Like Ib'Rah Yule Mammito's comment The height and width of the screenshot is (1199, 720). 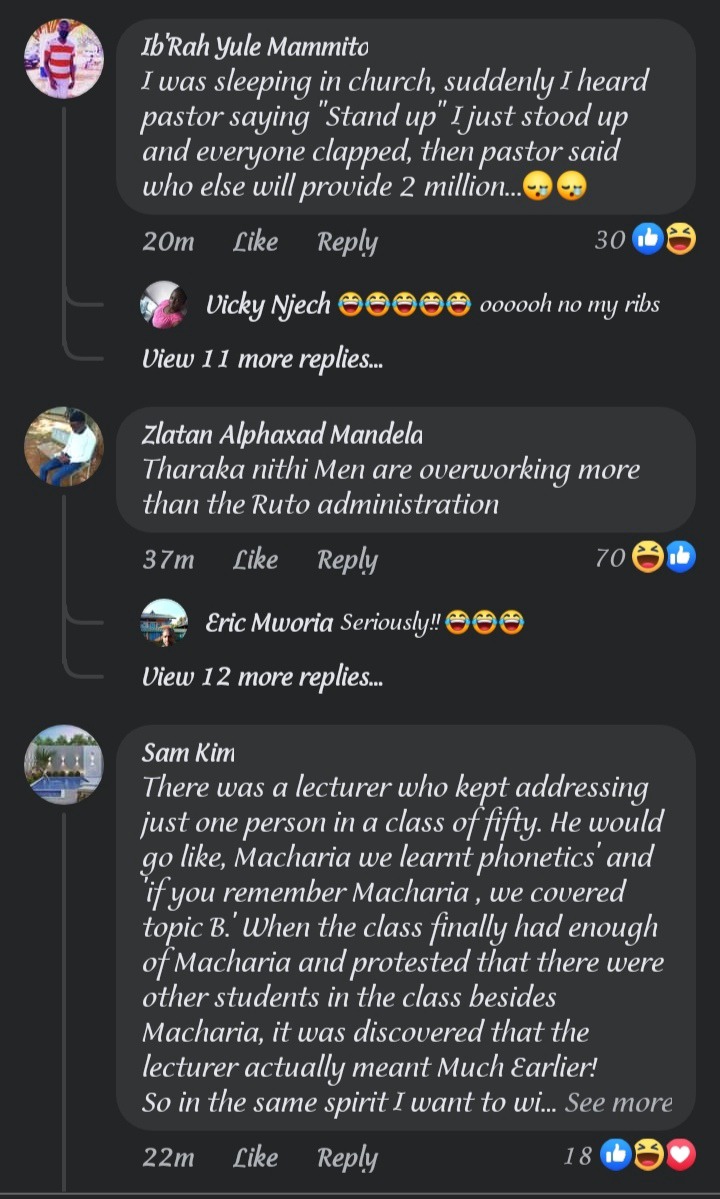(255, 242)
